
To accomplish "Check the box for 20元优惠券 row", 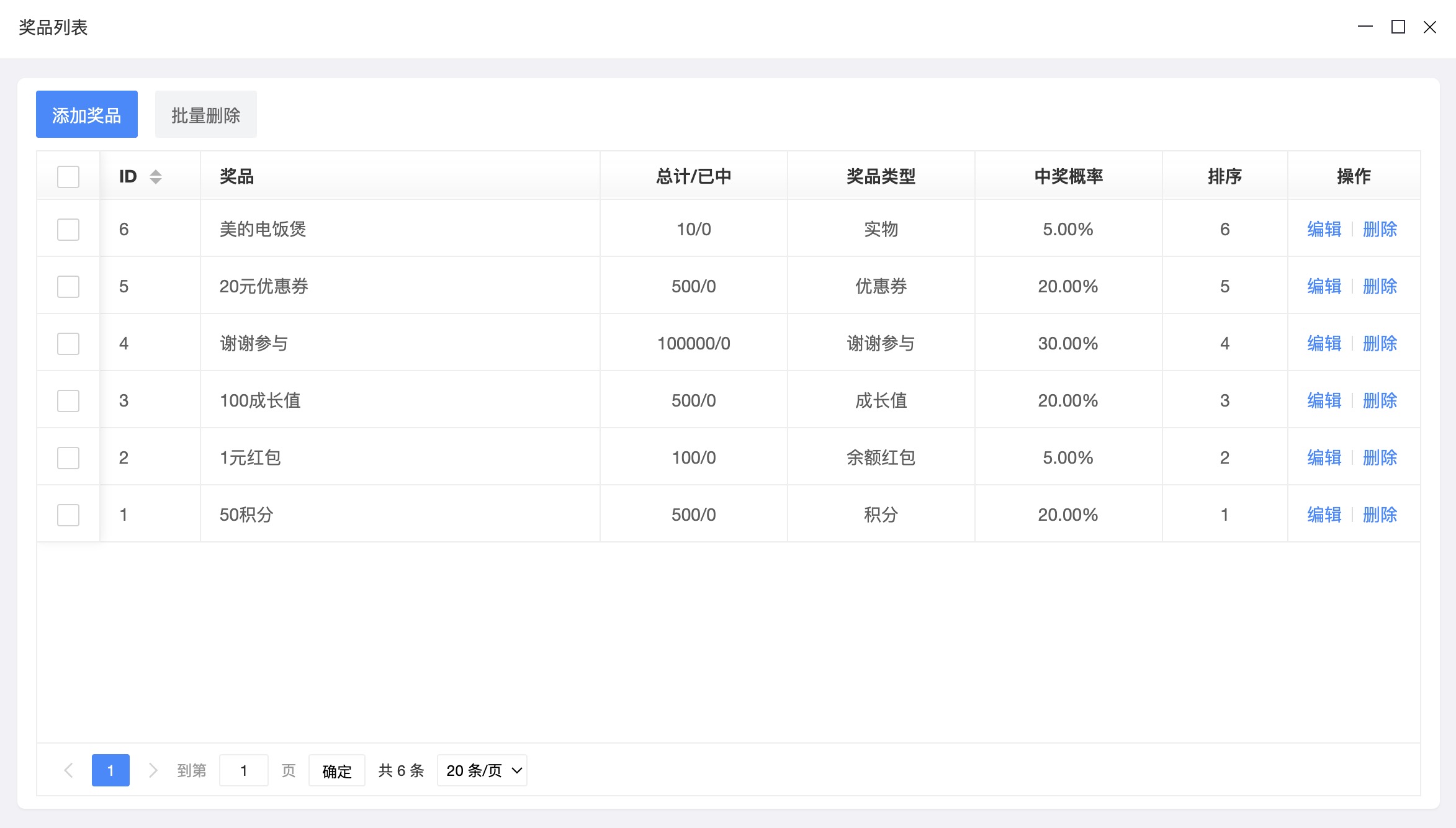I will coord(68,286).
